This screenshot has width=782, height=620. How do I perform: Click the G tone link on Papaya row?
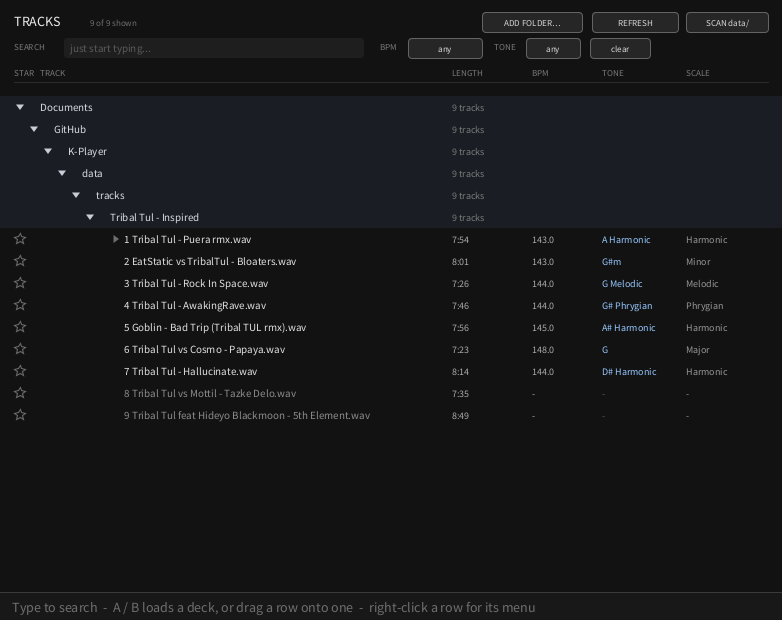[605, 349]
